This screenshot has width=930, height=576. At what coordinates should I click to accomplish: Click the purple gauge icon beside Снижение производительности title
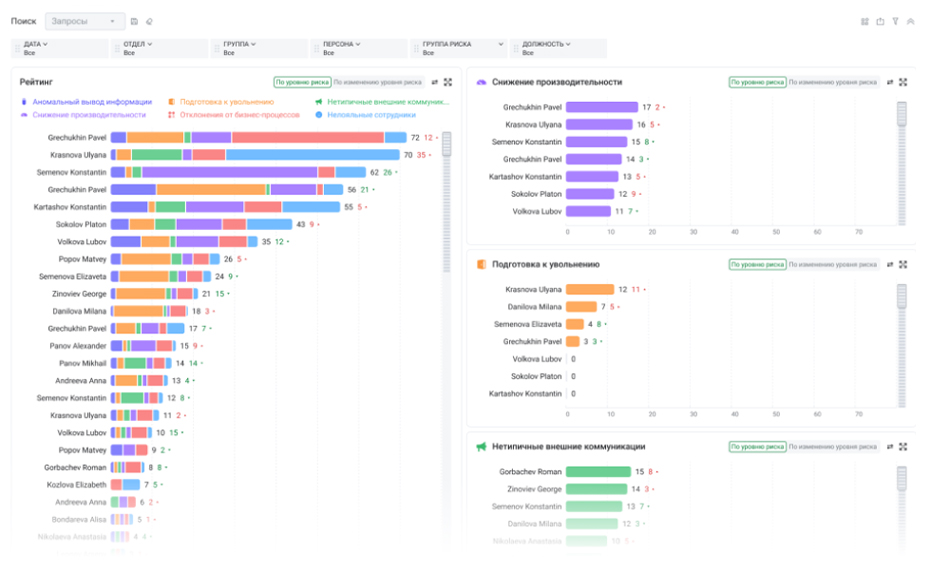482,82
